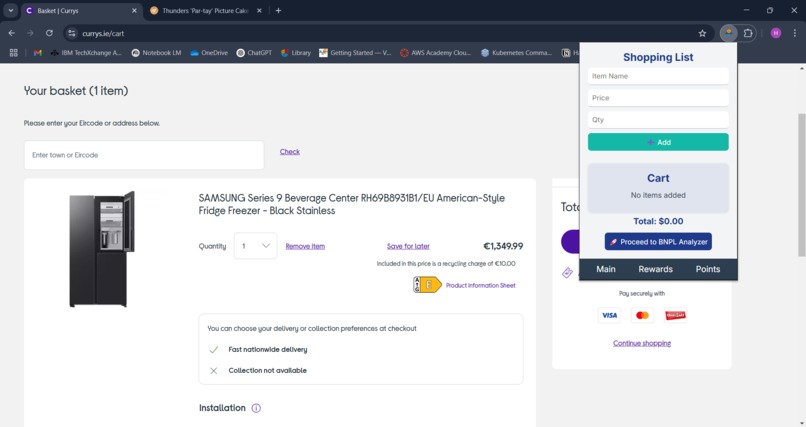Click the discount tag icon near Total
This screenshot has height=427, width=806.
(567, 273)
